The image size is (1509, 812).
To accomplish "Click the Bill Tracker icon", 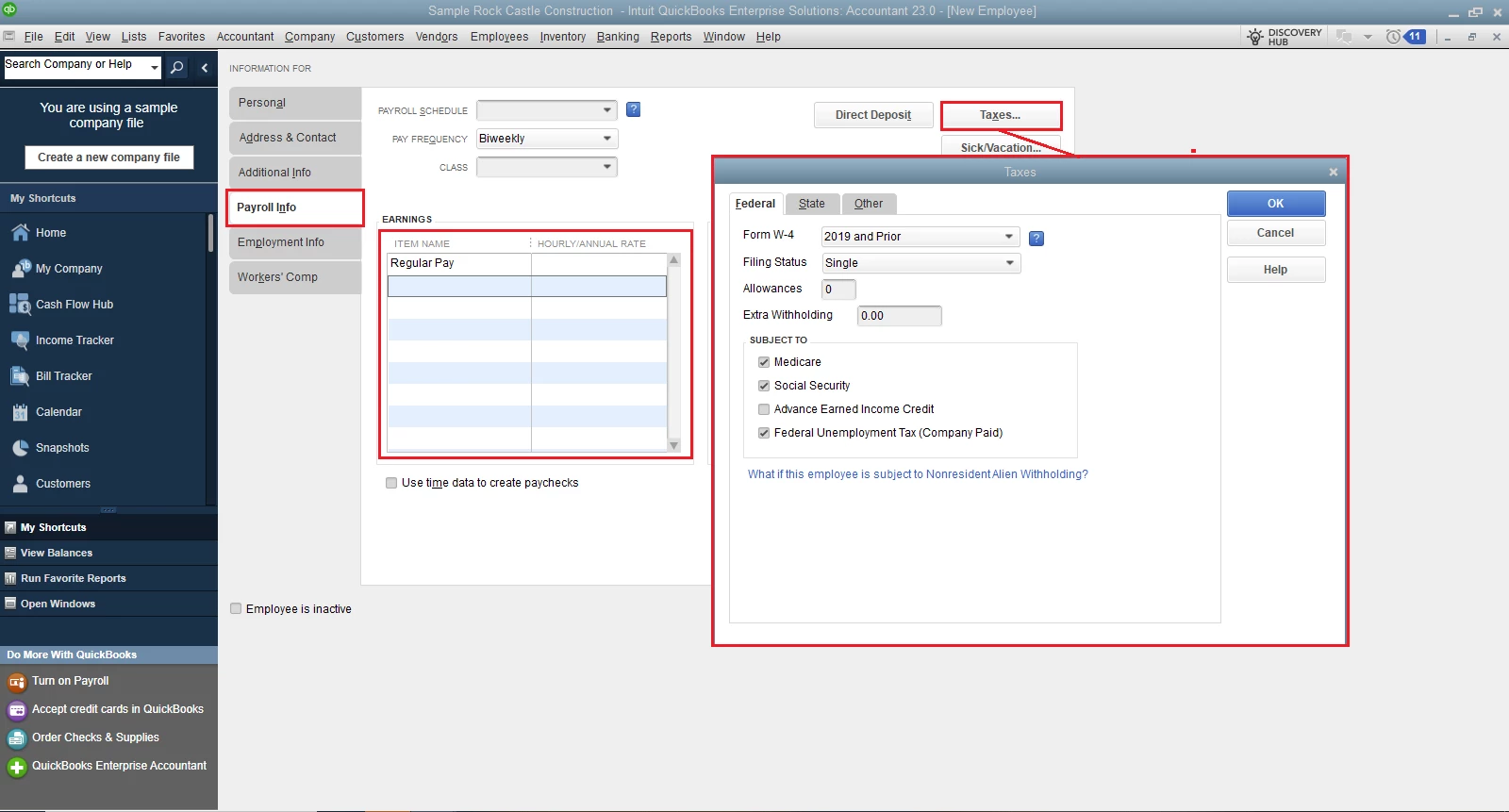I will pyautogui.click(x=20, y=376).
